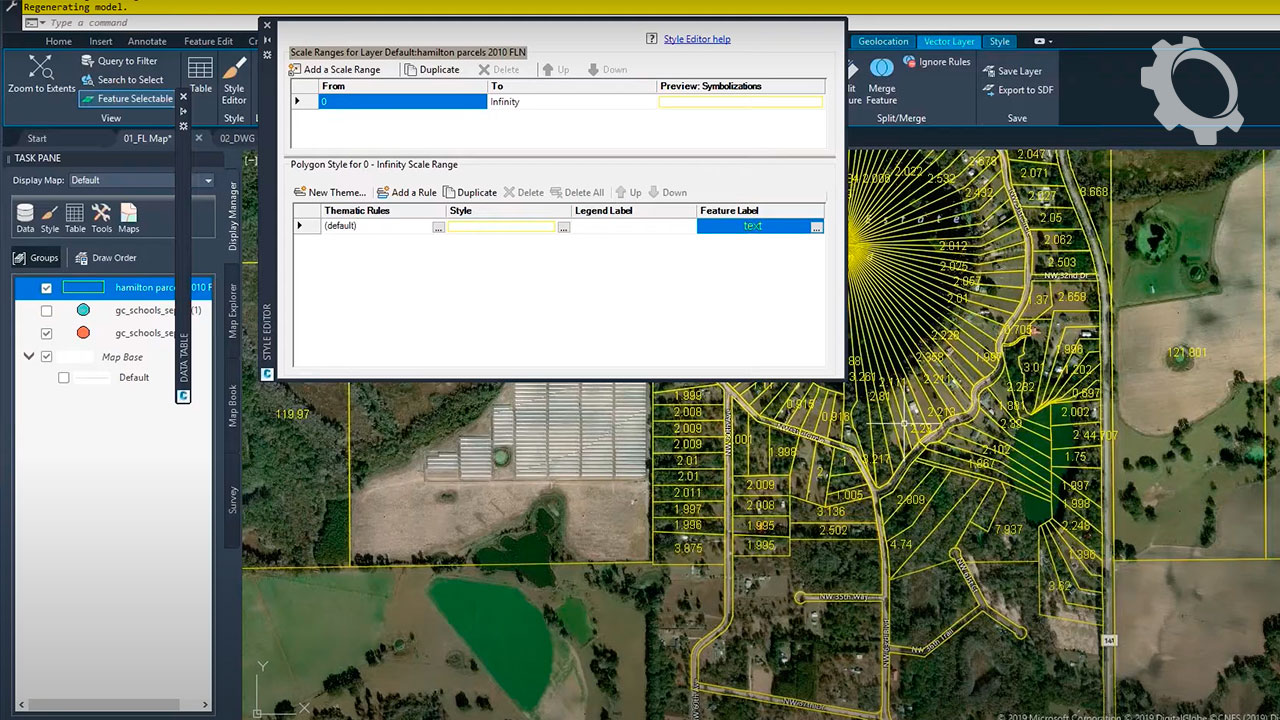This screenshot has height=720, width=1280.
Task: Check the Default map base layer box
Action: click(64, 378)
